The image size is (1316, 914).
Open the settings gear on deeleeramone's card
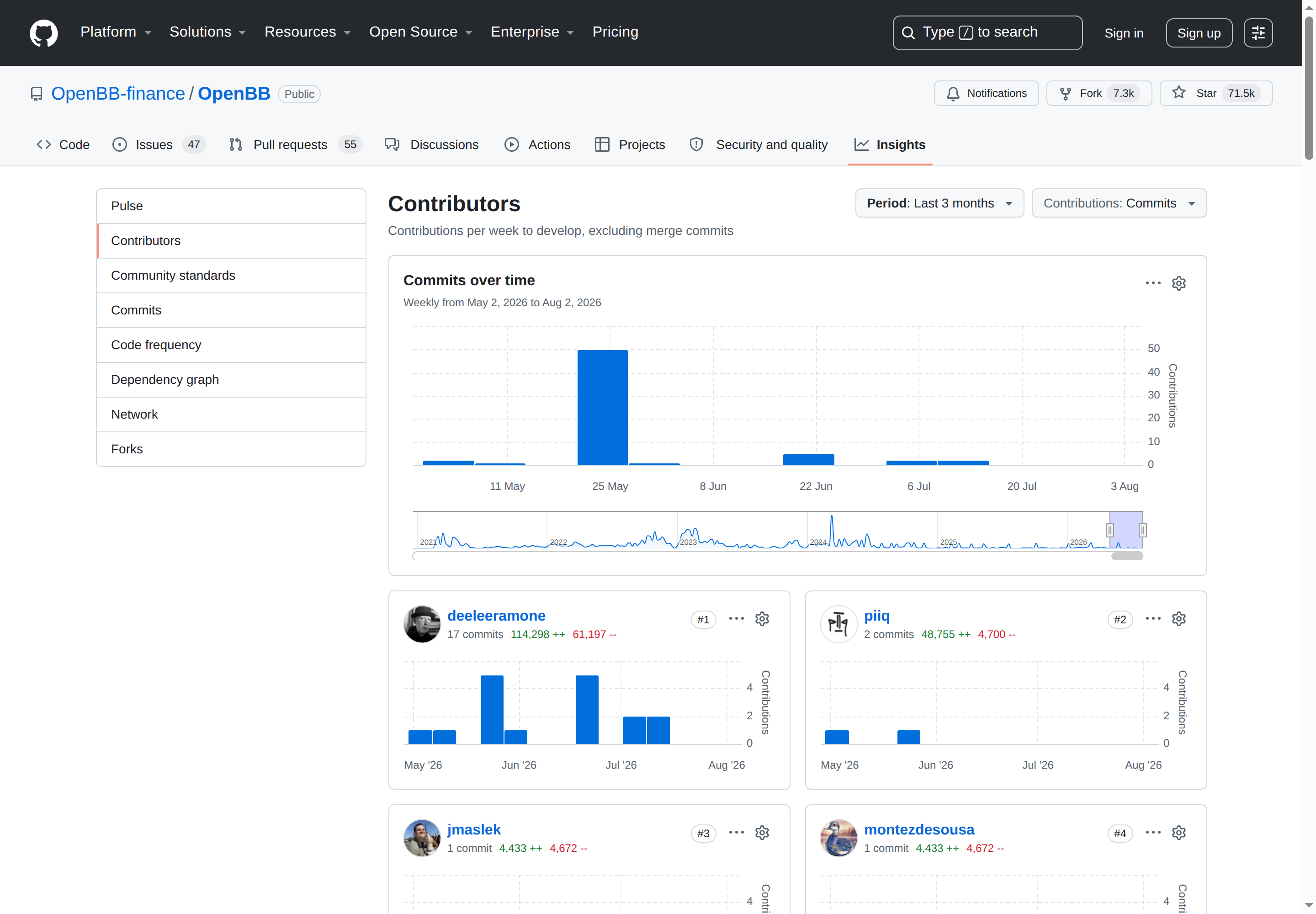[762, 618]
